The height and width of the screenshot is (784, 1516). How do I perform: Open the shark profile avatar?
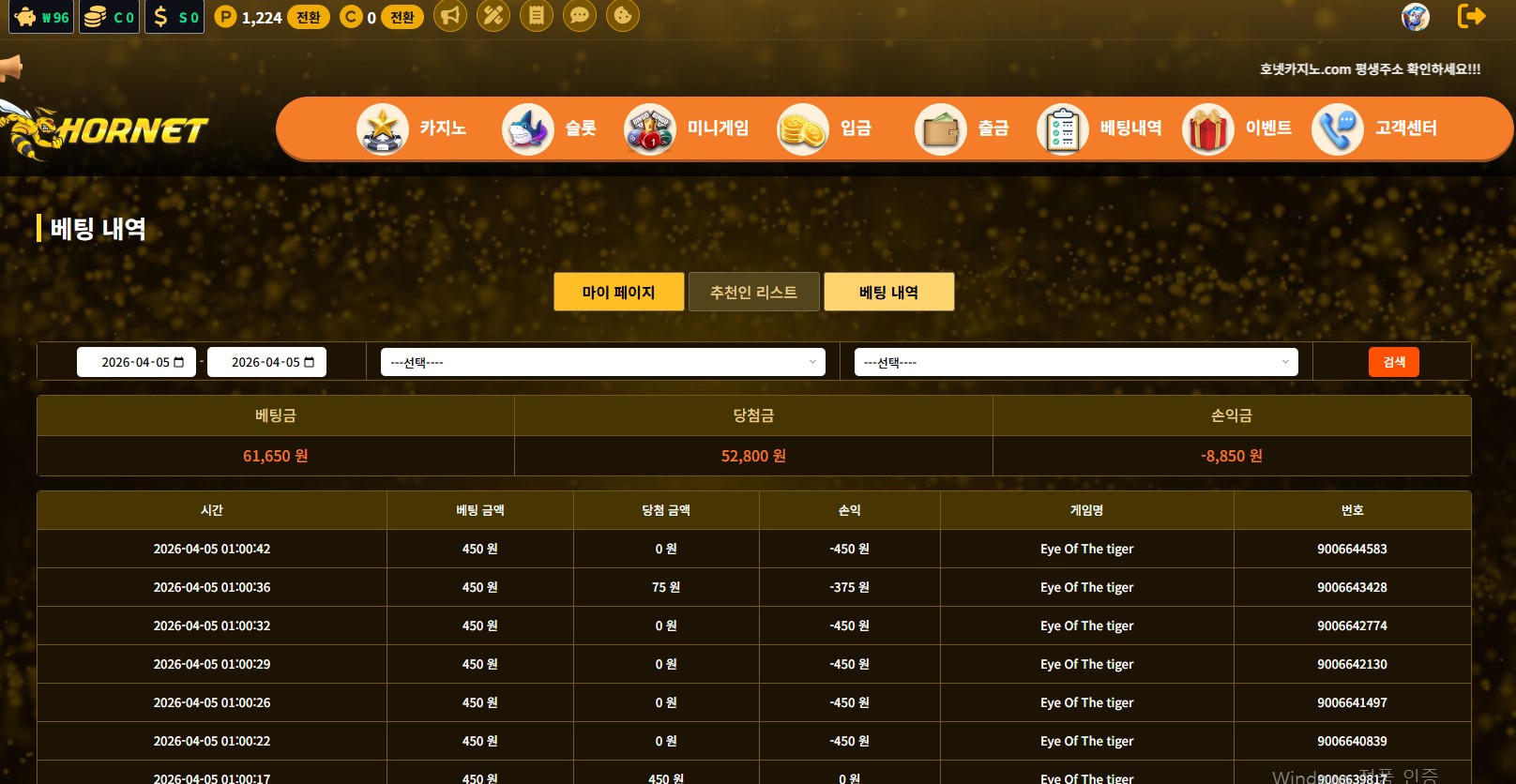tap(1415, 17)
